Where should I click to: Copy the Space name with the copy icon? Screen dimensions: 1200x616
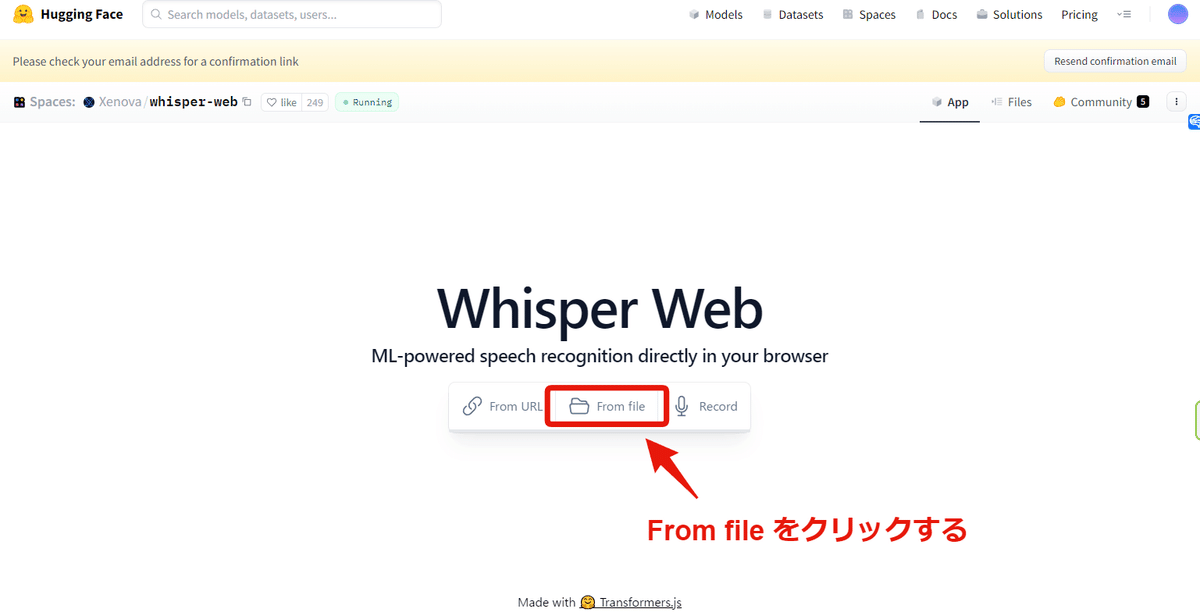pos(246,101)
